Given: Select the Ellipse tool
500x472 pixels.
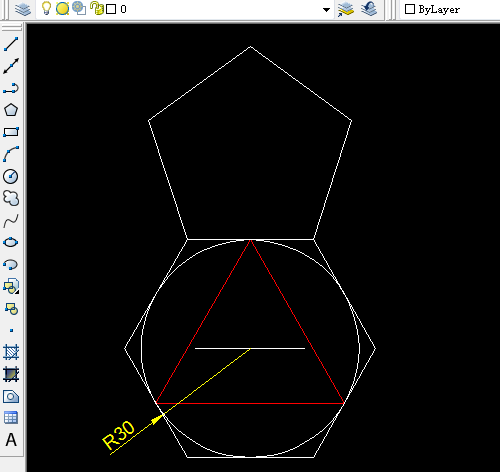Looking at the screenshot, I should 11,242.
